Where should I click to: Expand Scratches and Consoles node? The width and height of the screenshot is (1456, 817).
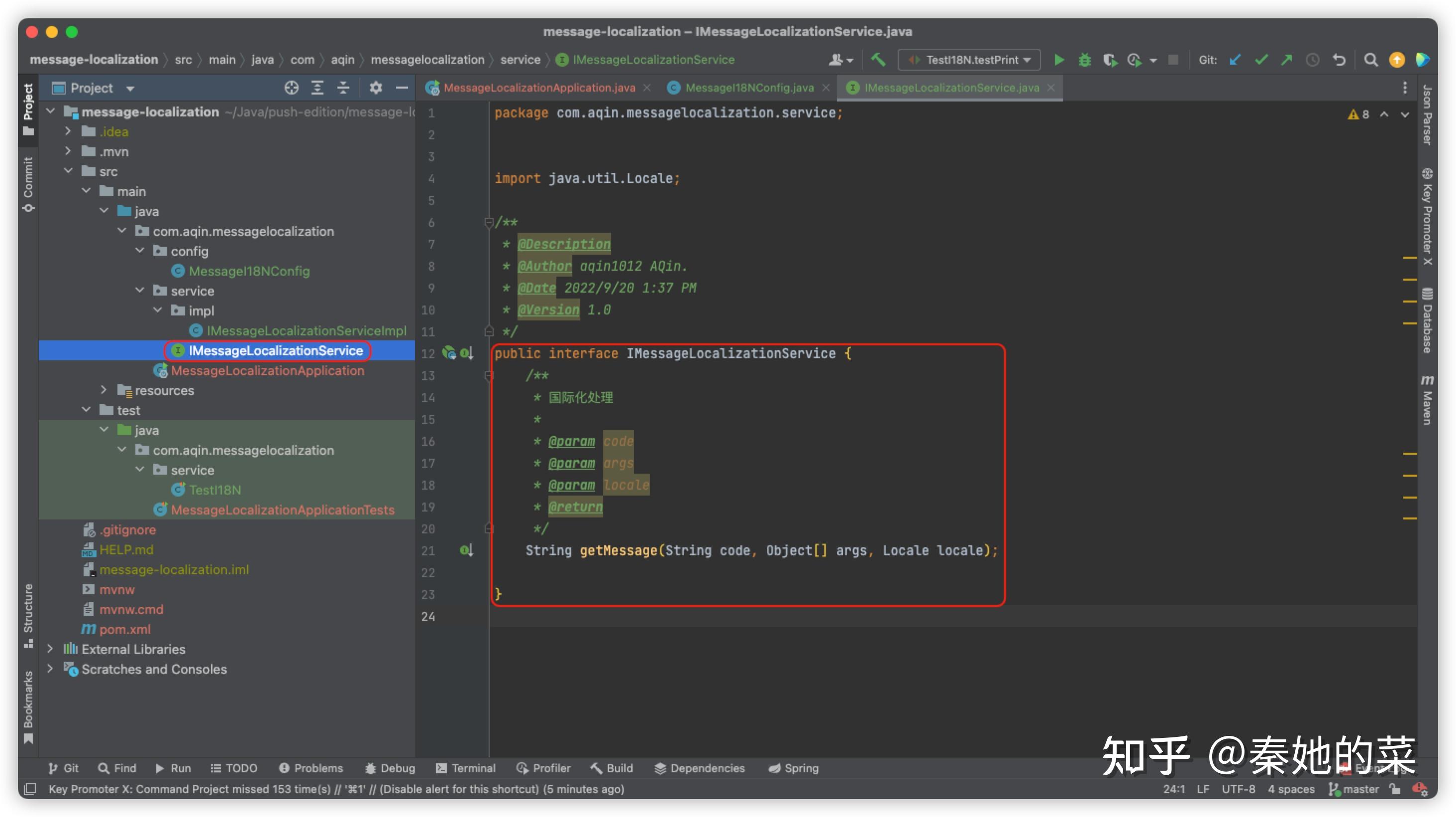50,668
